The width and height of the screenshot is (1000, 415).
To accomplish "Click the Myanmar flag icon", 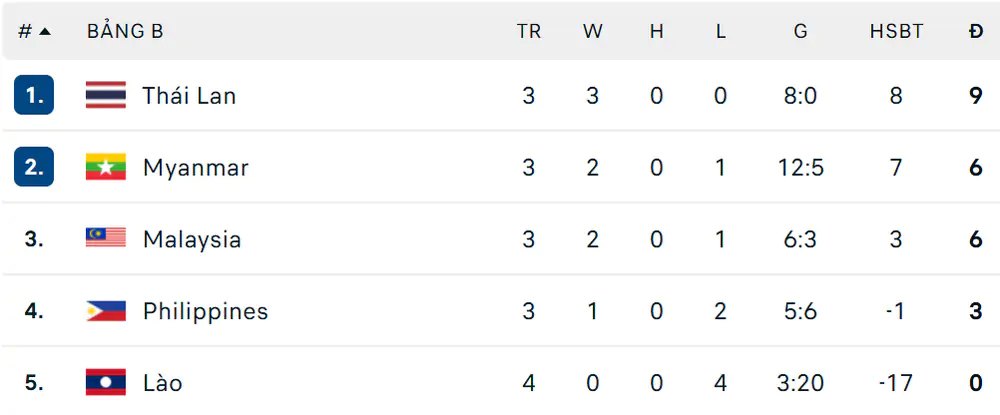I will (106, 167).
